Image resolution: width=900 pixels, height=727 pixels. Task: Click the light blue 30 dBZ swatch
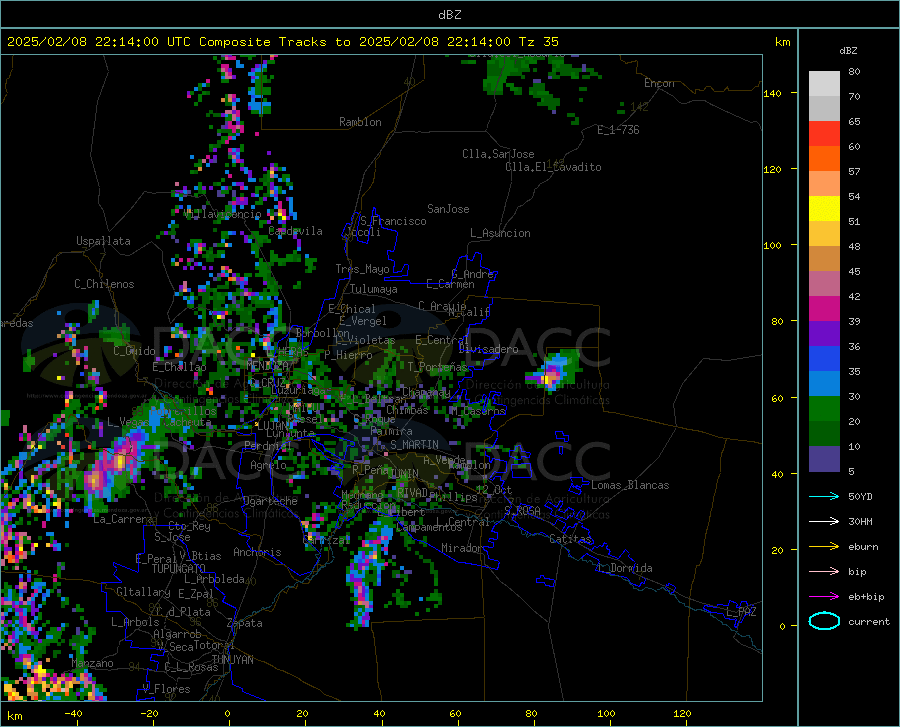[x=824, y=384]
